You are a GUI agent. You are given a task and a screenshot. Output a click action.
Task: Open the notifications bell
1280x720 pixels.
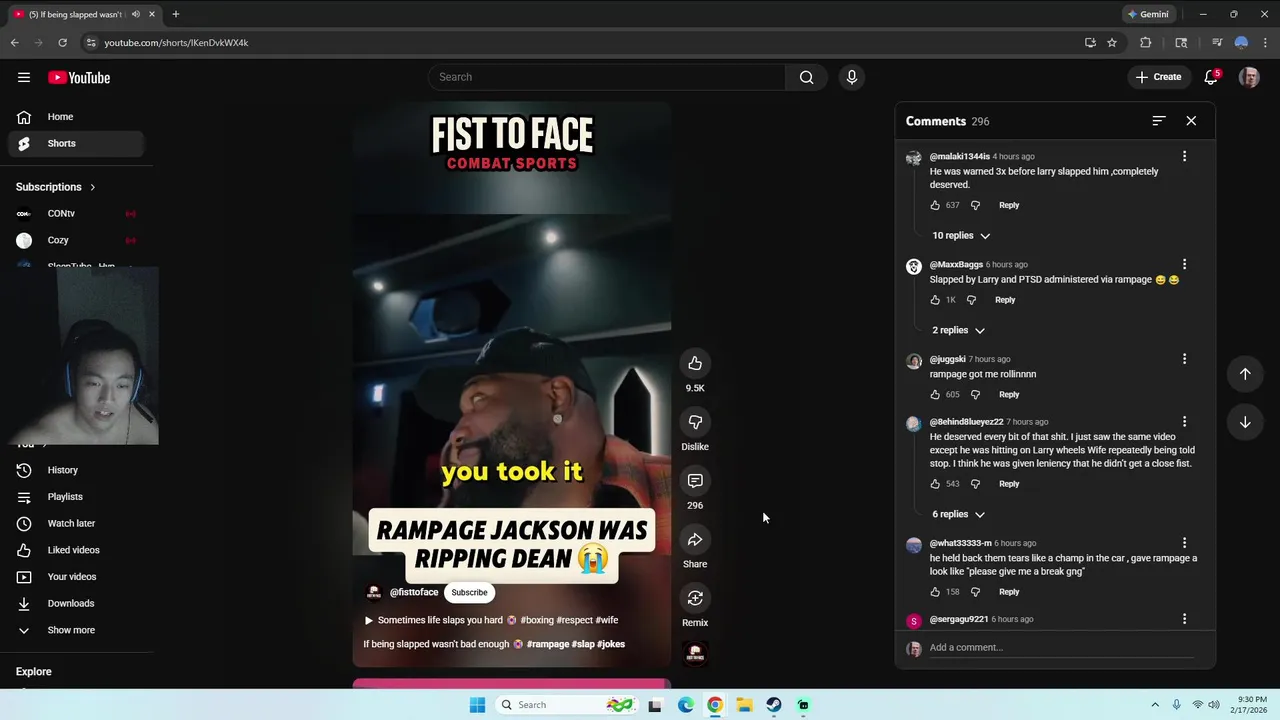click(1211, 77)
